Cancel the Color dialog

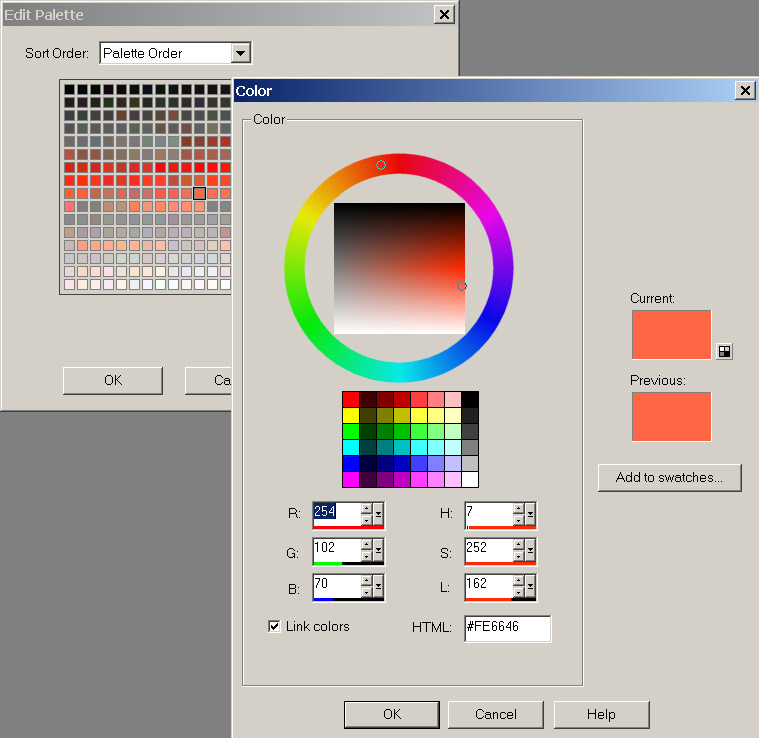pyautogui.click(x=496, y=714)
